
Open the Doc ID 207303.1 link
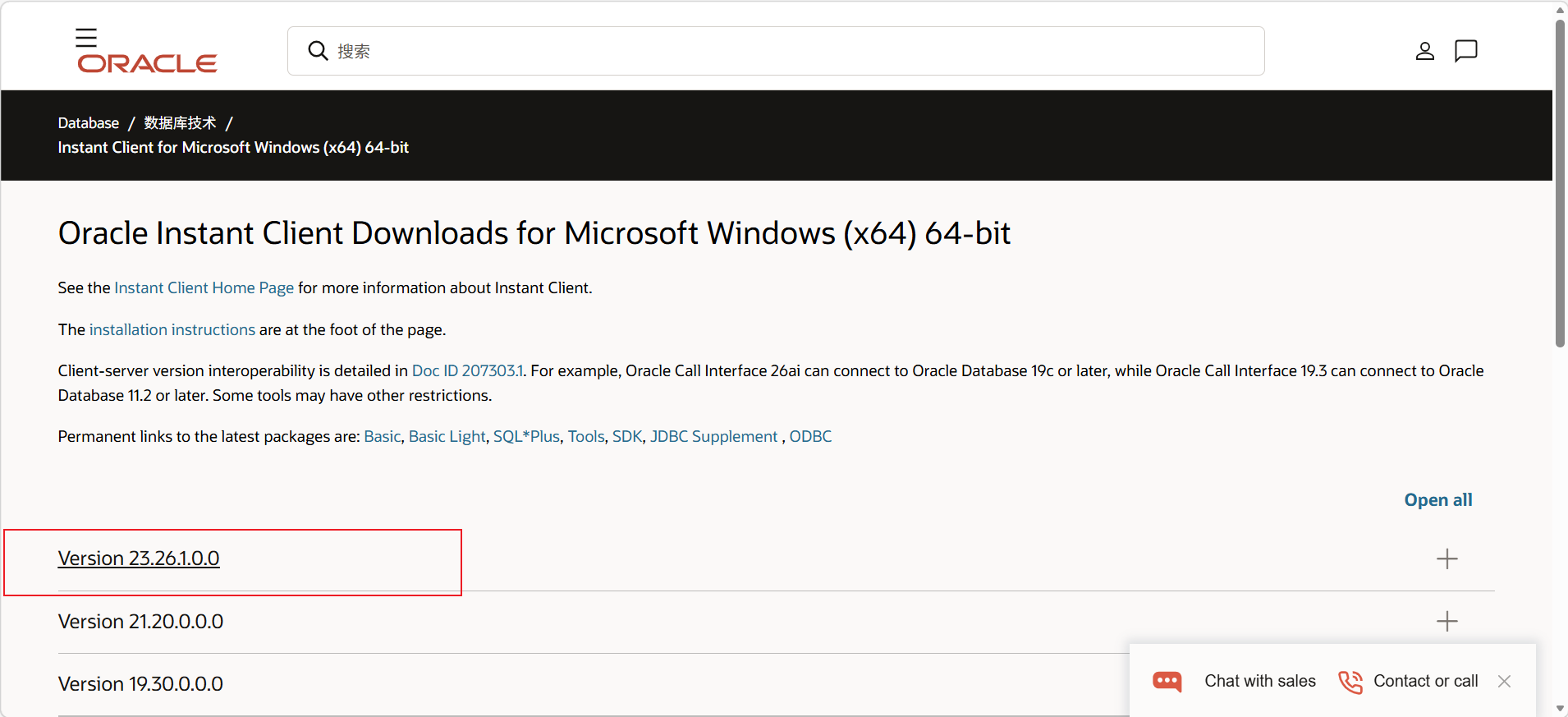tap(467, 371)
